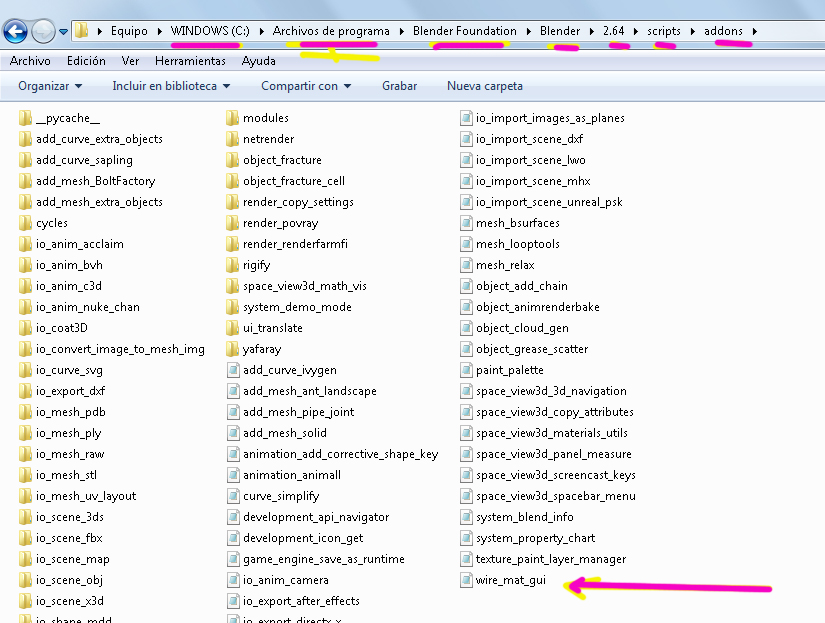
Task: Open Incluir en biblioteca dropdown
Action: point(171,86)
